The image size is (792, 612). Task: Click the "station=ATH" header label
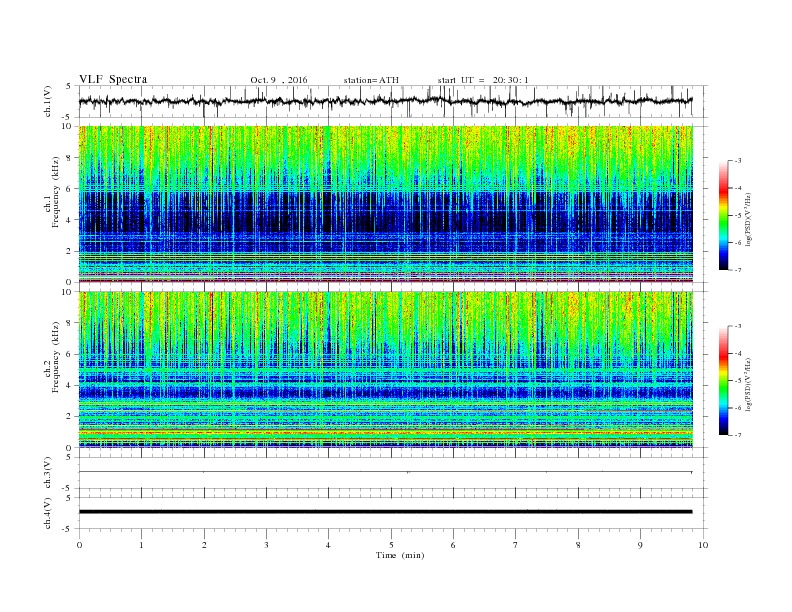coord(371,80)
